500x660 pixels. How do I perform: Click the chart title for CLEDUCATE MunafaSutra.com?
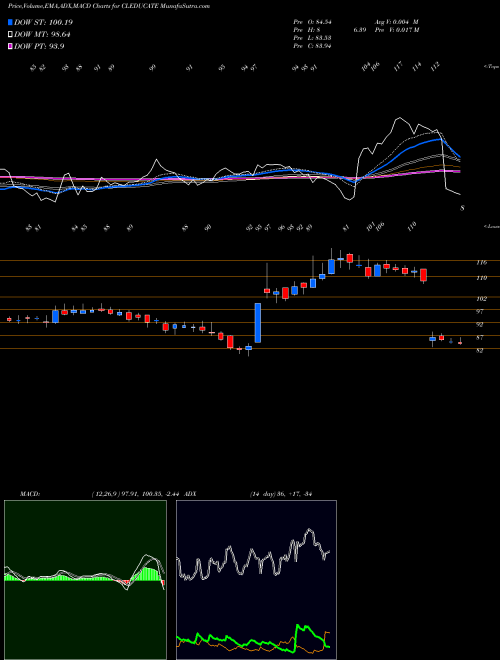tap(109, 6)
